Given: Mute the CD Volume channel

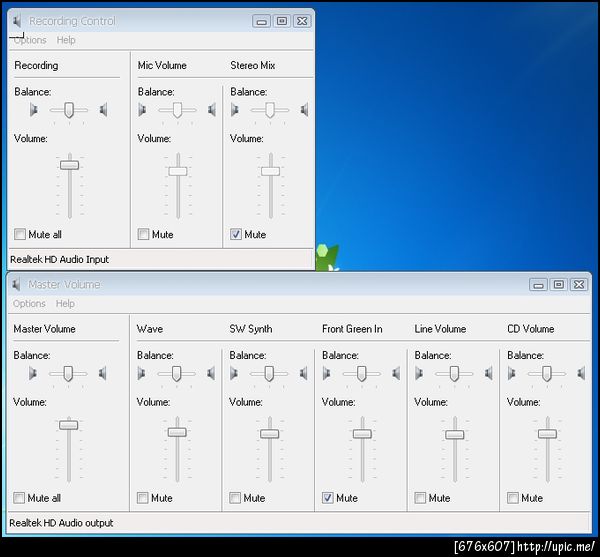Looking at the screenshot, I should click(x=513, y=498).
